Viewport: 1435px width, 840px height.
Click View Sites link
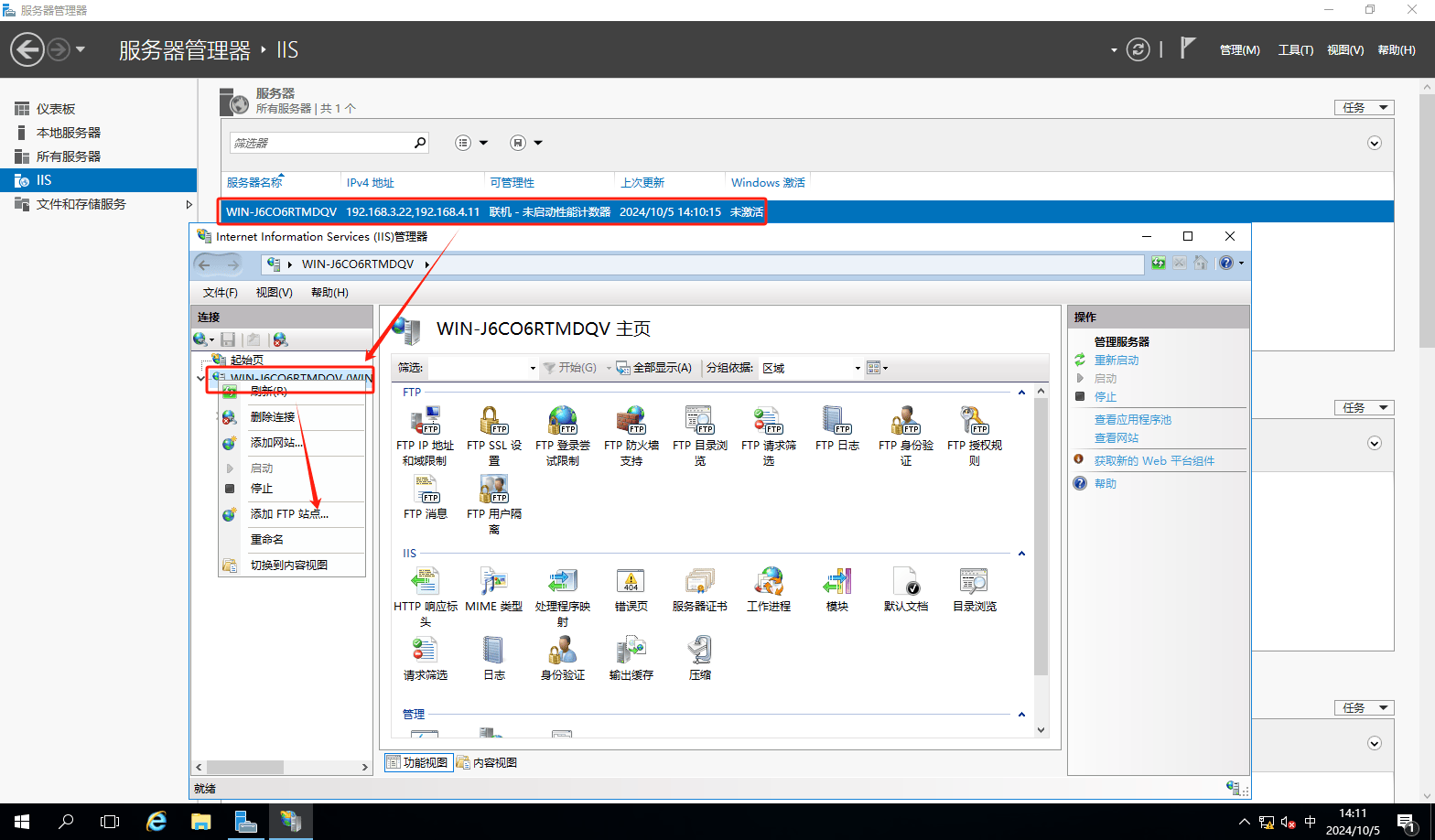coord(1117,438)
